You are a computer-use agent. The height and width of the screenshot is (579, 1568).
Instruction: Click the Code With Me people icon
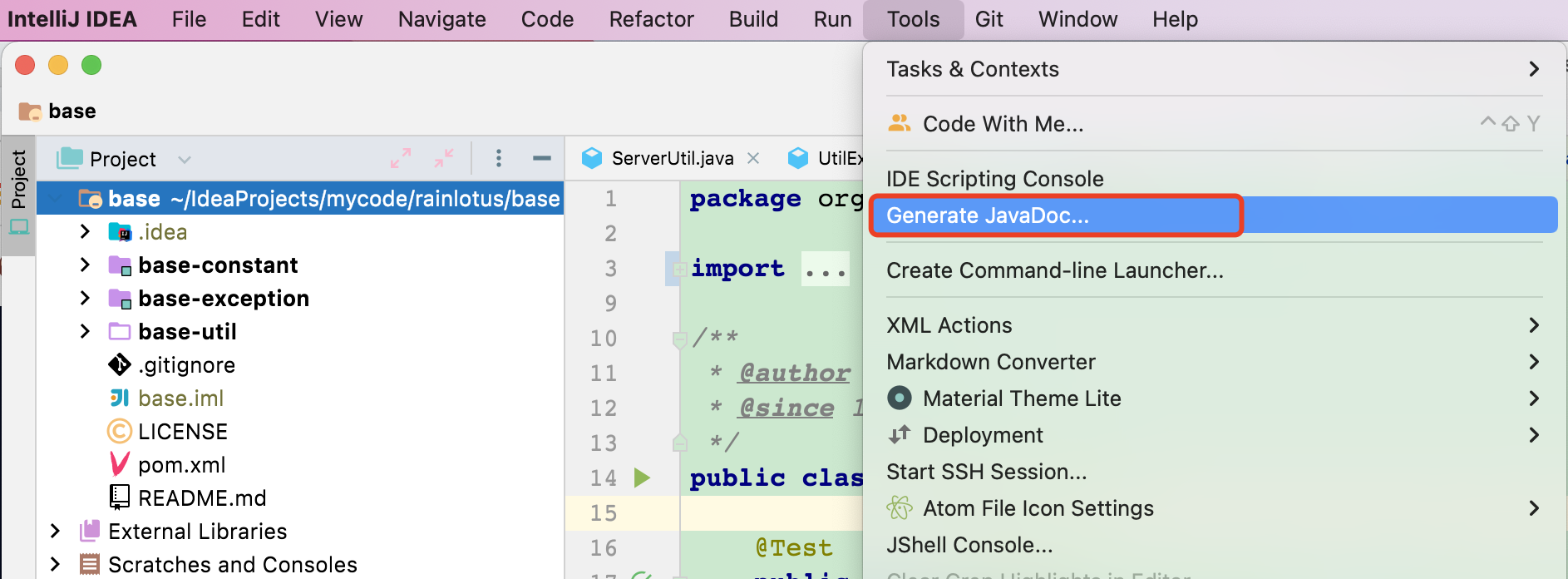(900, 123)
